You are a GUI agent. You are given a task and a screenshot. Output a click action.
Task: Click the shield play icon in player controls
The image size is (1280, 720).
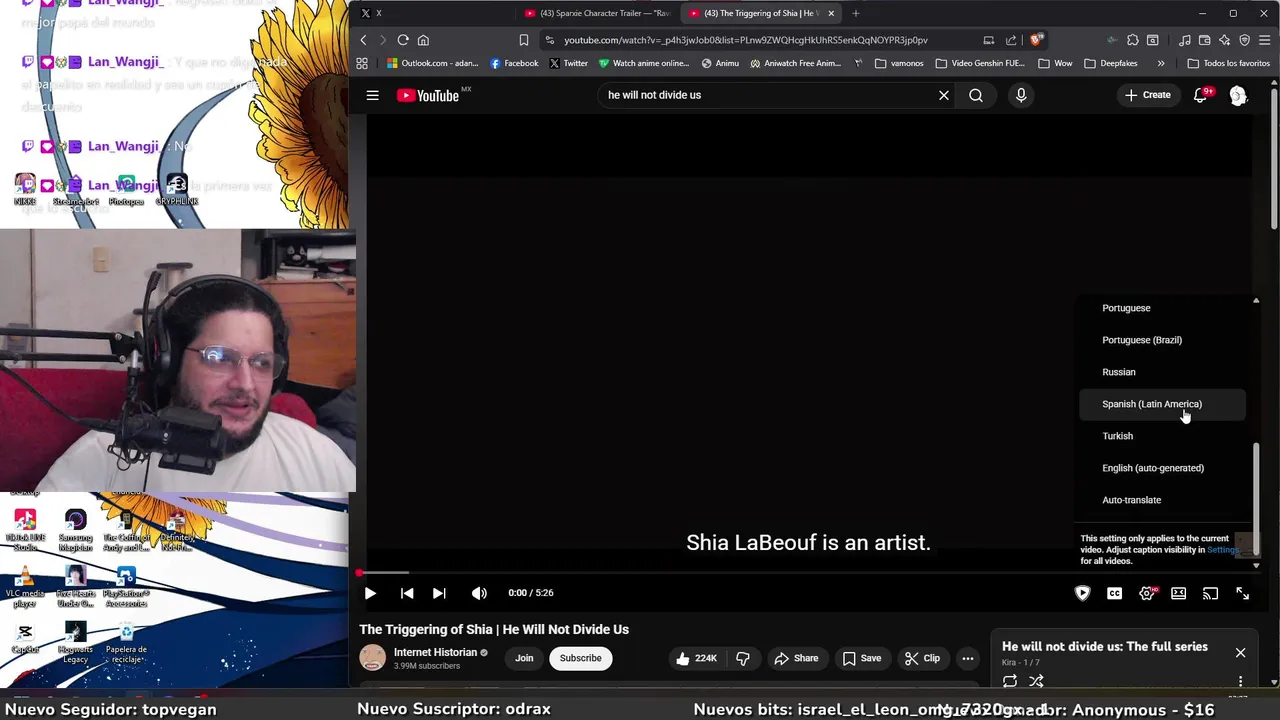(x=1082, y=593)
